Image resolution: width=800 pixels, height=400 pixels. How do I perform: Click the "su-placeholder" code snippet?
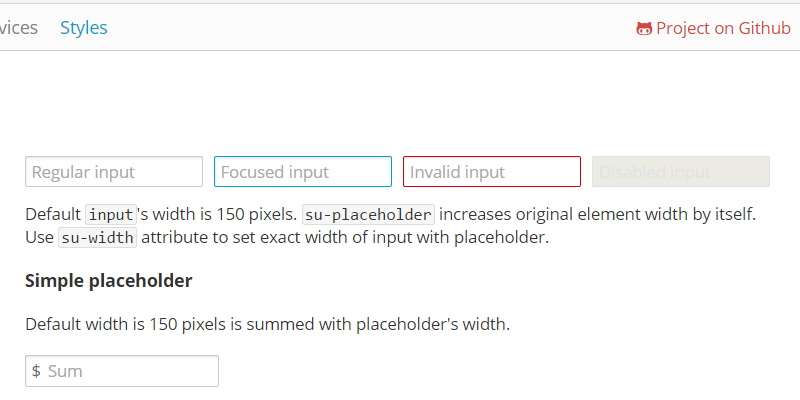click(x=368, y=215)
